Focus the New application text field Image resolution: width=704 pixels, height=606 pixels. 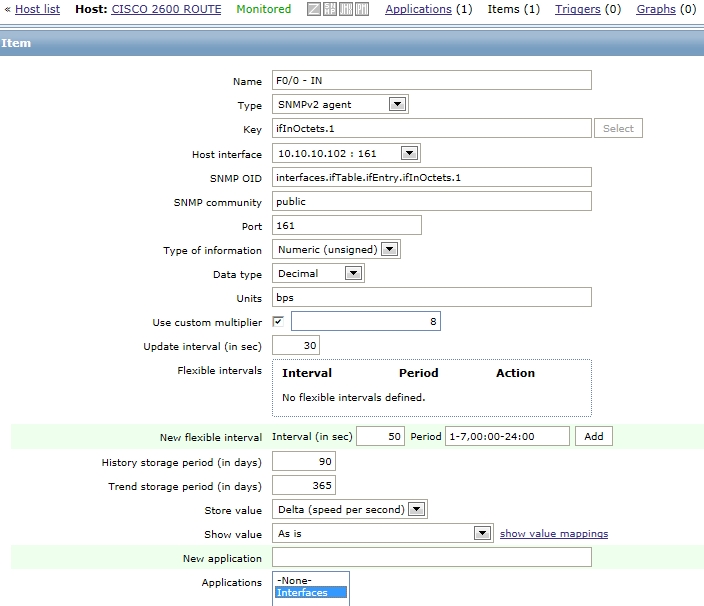point(431,558)
